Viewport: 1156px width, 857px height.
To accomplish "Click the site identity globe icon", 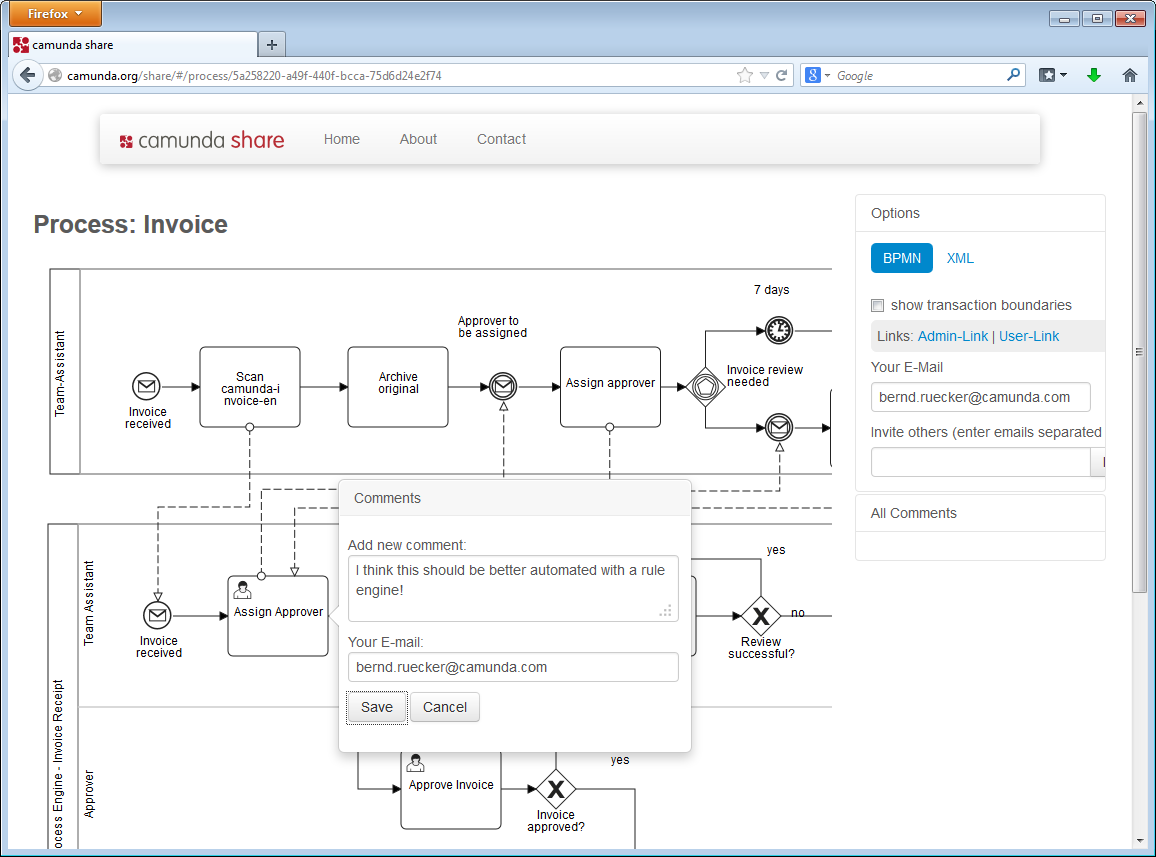I will 55,75.
